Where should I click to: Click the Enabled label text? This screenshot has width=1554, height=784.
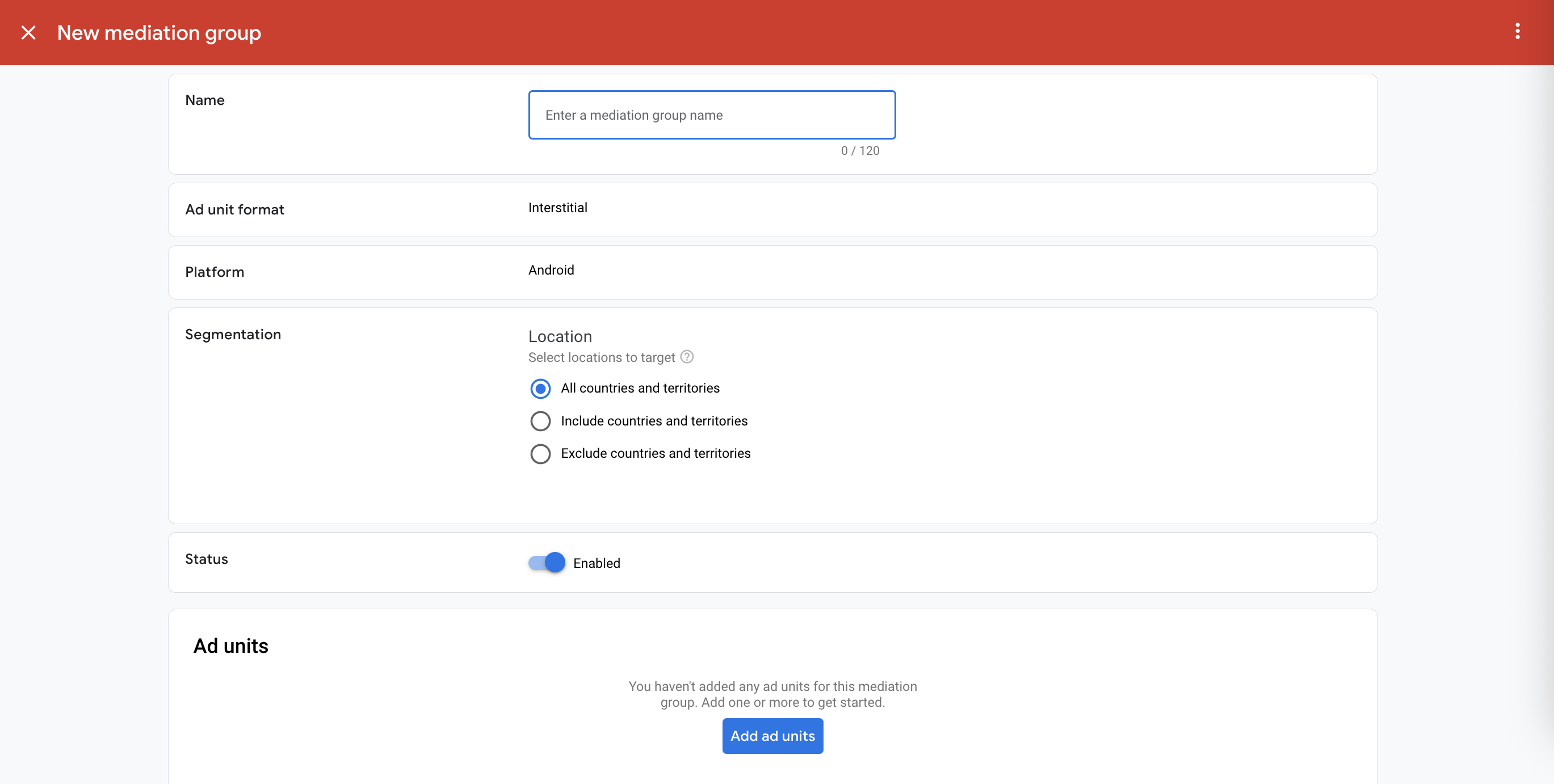tap(596, 563)
